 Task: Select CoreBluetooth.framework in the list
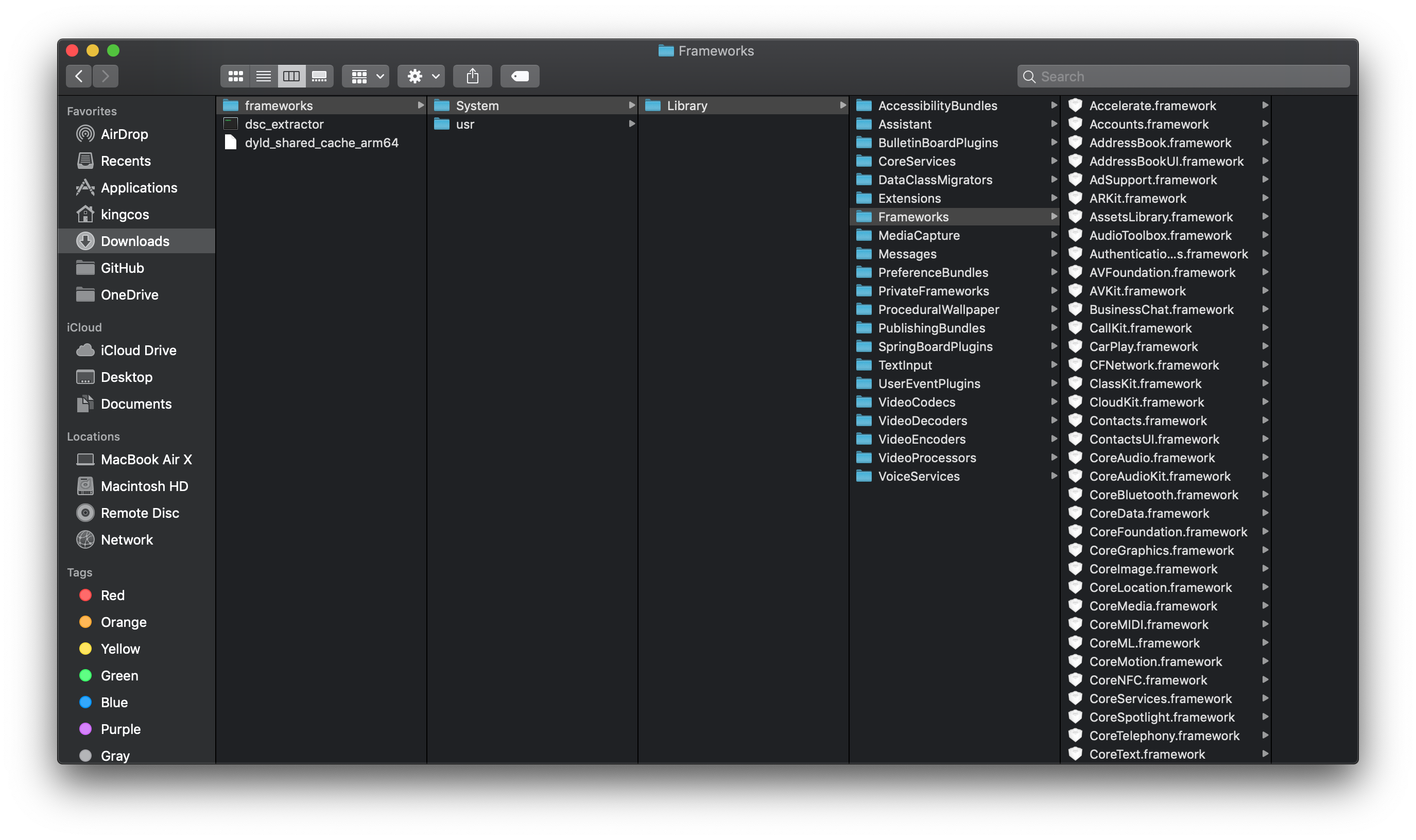coord(1163,495)
